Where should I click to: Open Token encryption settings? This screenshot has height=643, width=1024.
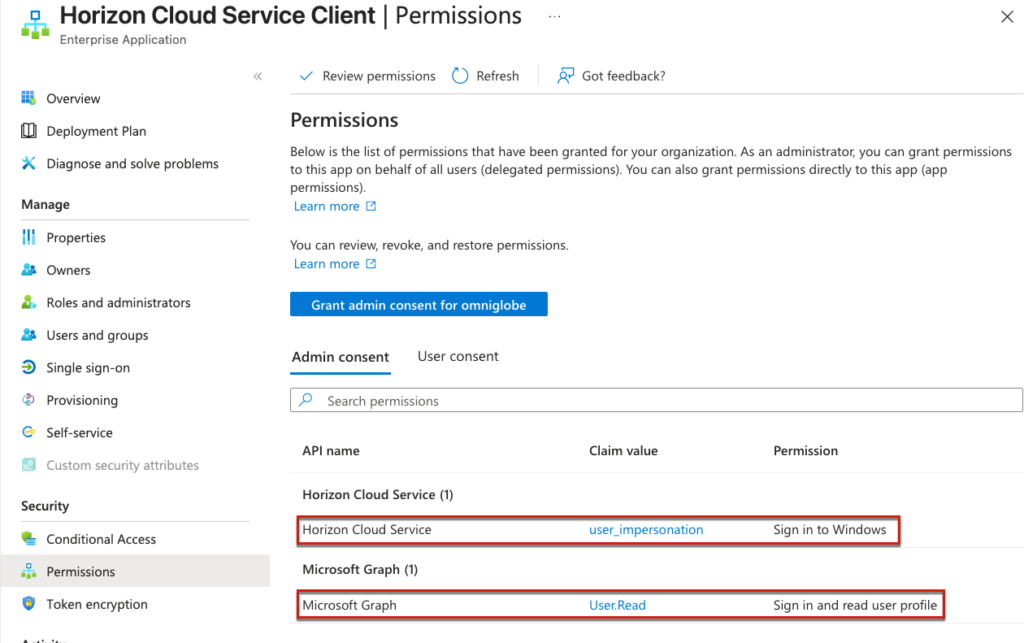click(x=97, y=604)
